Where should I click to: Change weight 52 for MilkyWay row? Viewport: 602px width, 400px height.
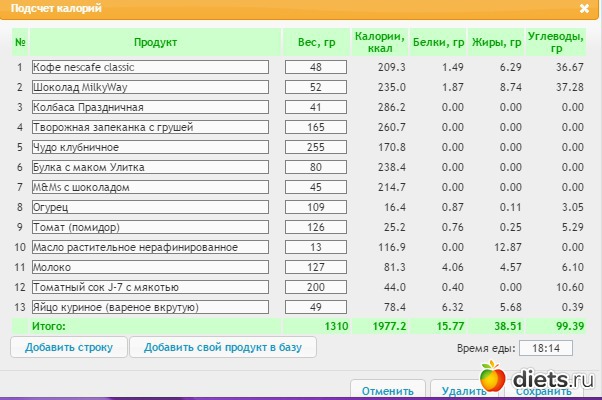coord(316,87)
